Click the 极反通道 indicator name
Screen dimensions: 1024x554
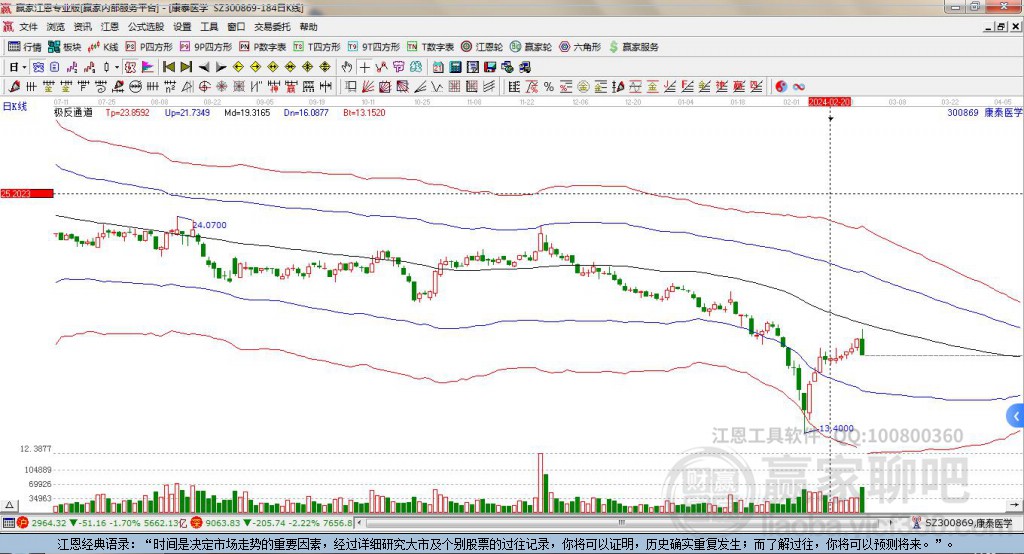(x=73, y=112)
